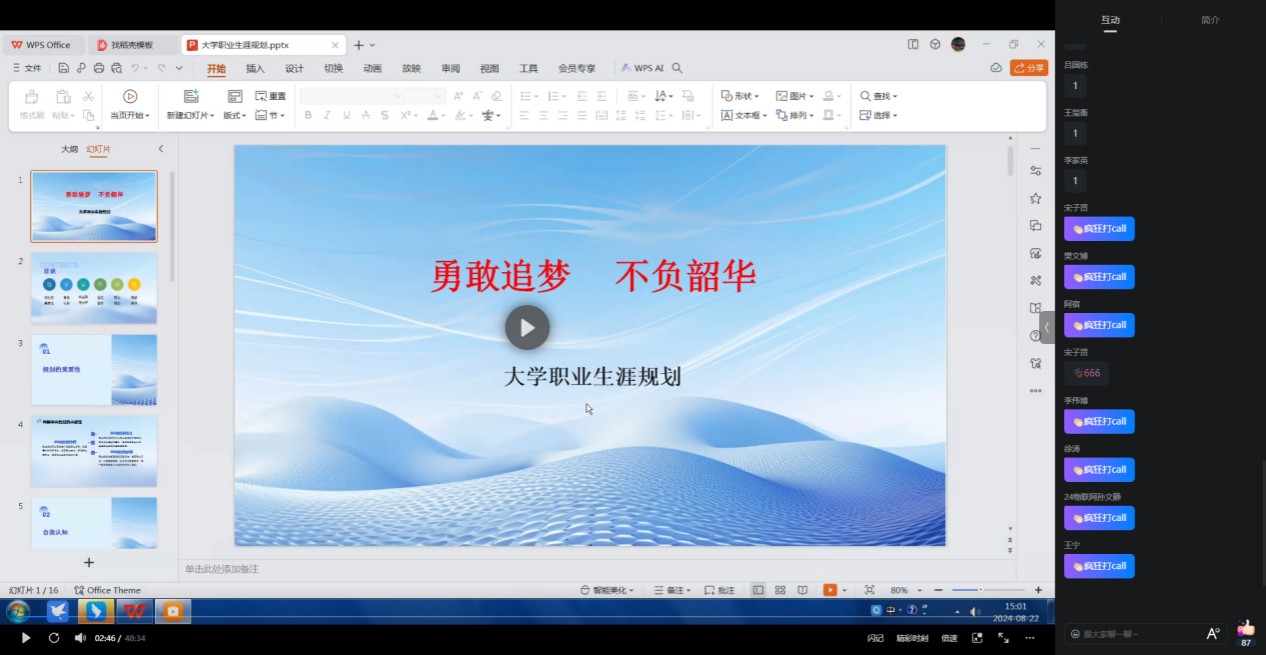Click the print icon in quick access toolbar
The image size is (1266, 655).
tap(98, 68)
